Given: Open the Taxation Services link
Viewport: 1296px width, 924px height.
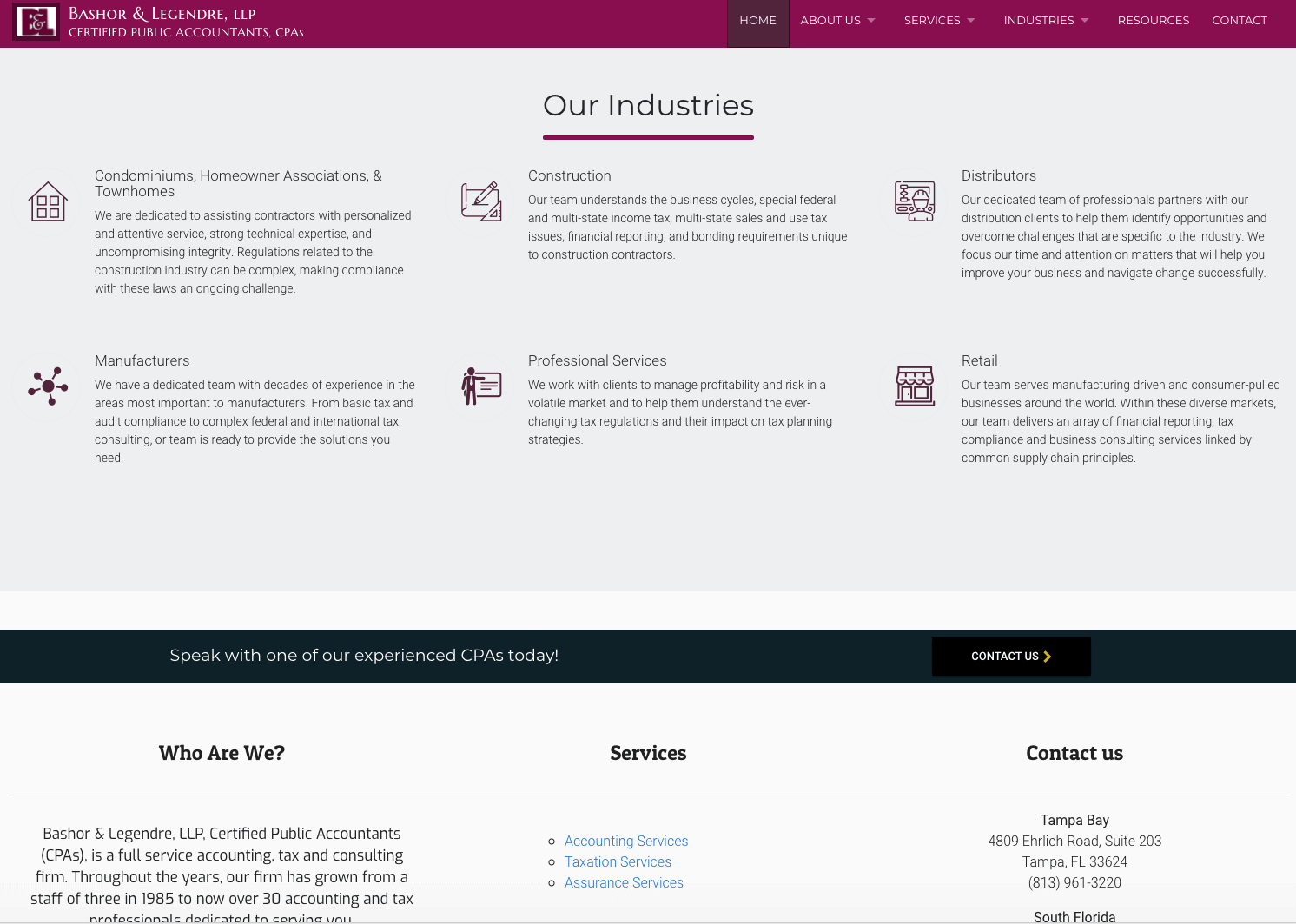Looking at the screenshot, I should point(618,861).
